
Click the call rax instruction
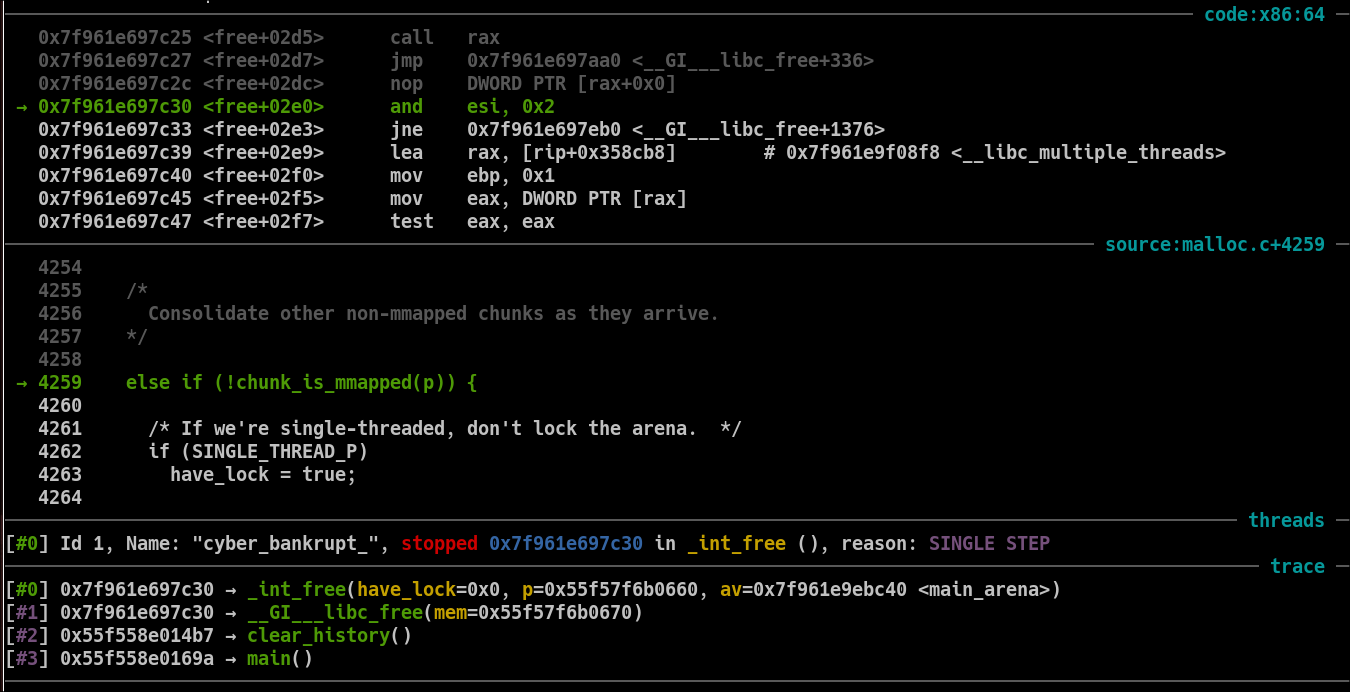tap(444, 38)
